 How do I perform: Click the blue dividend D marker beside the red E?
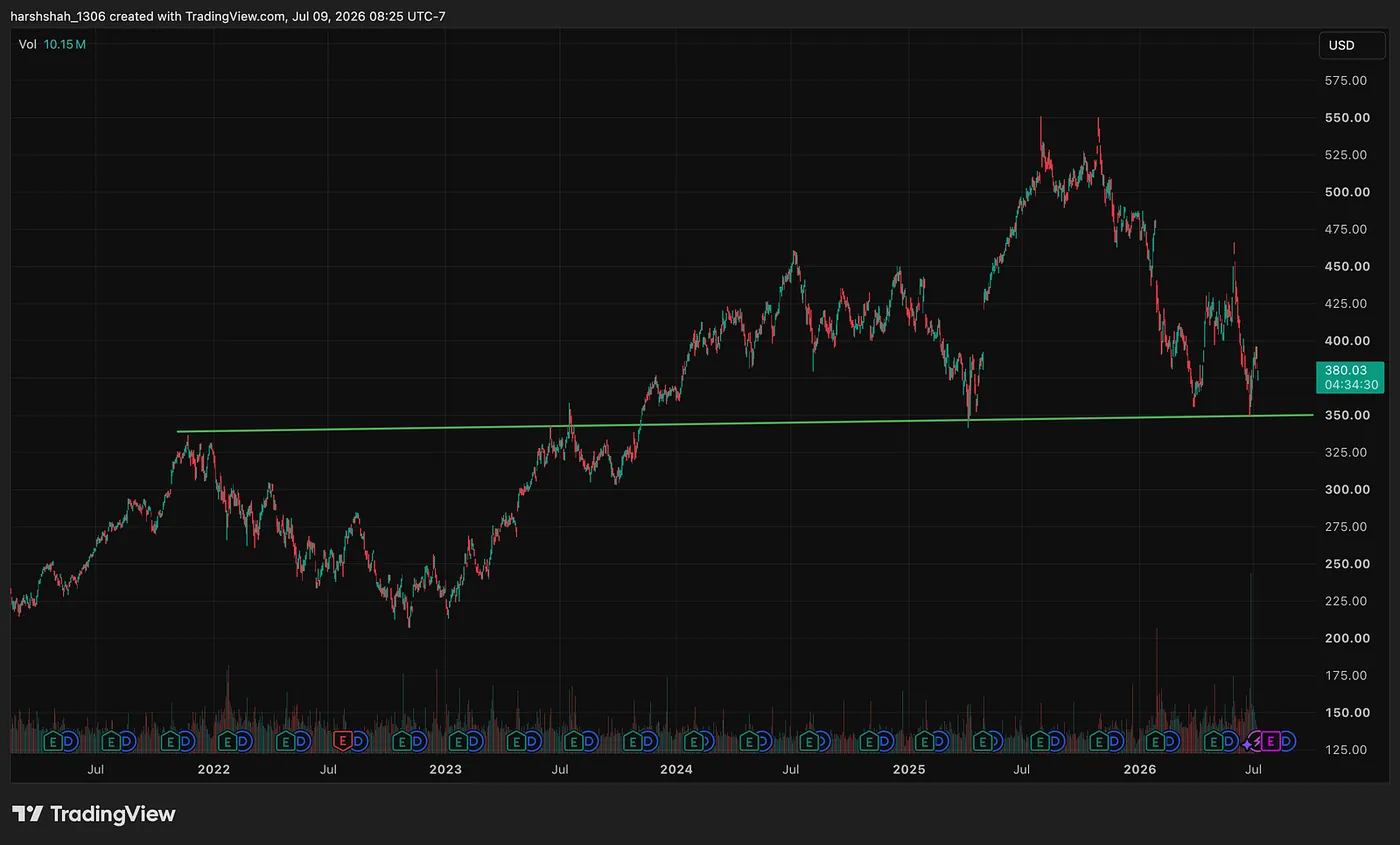coord(359,742)
